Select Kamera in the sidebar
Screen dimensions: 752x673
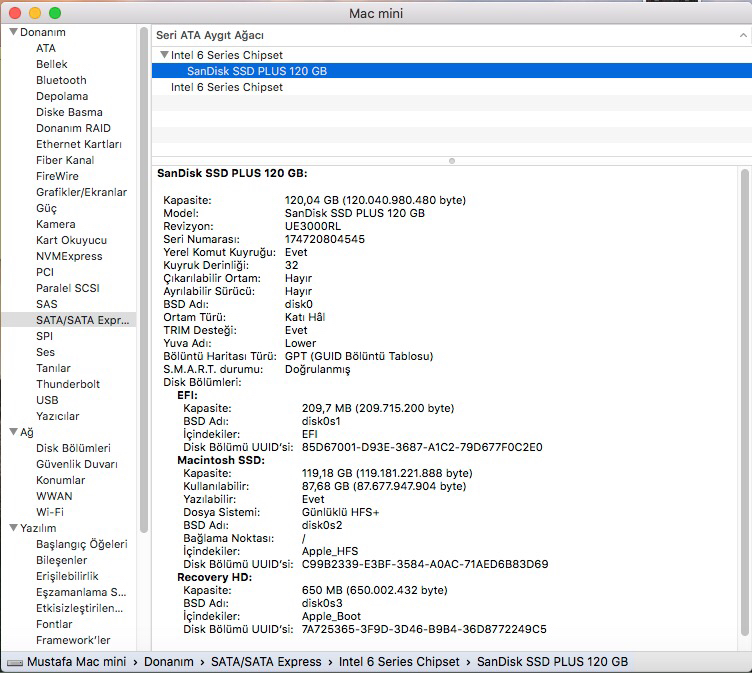pyautogui.click(x=56, y=224)
